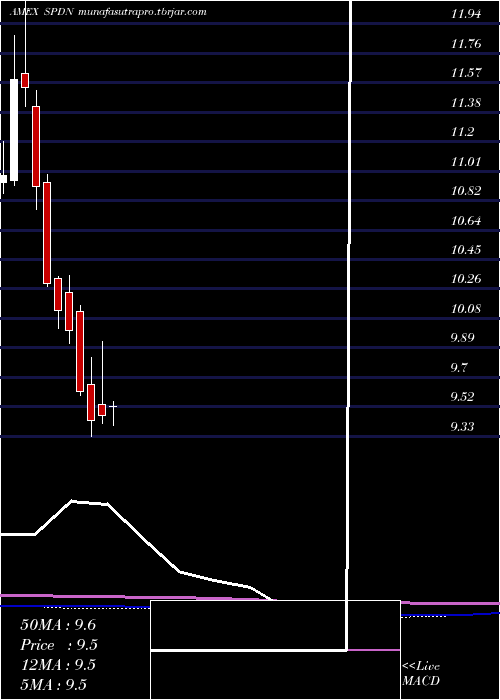Click the 10.45 price axis label

tap(466, 250)
